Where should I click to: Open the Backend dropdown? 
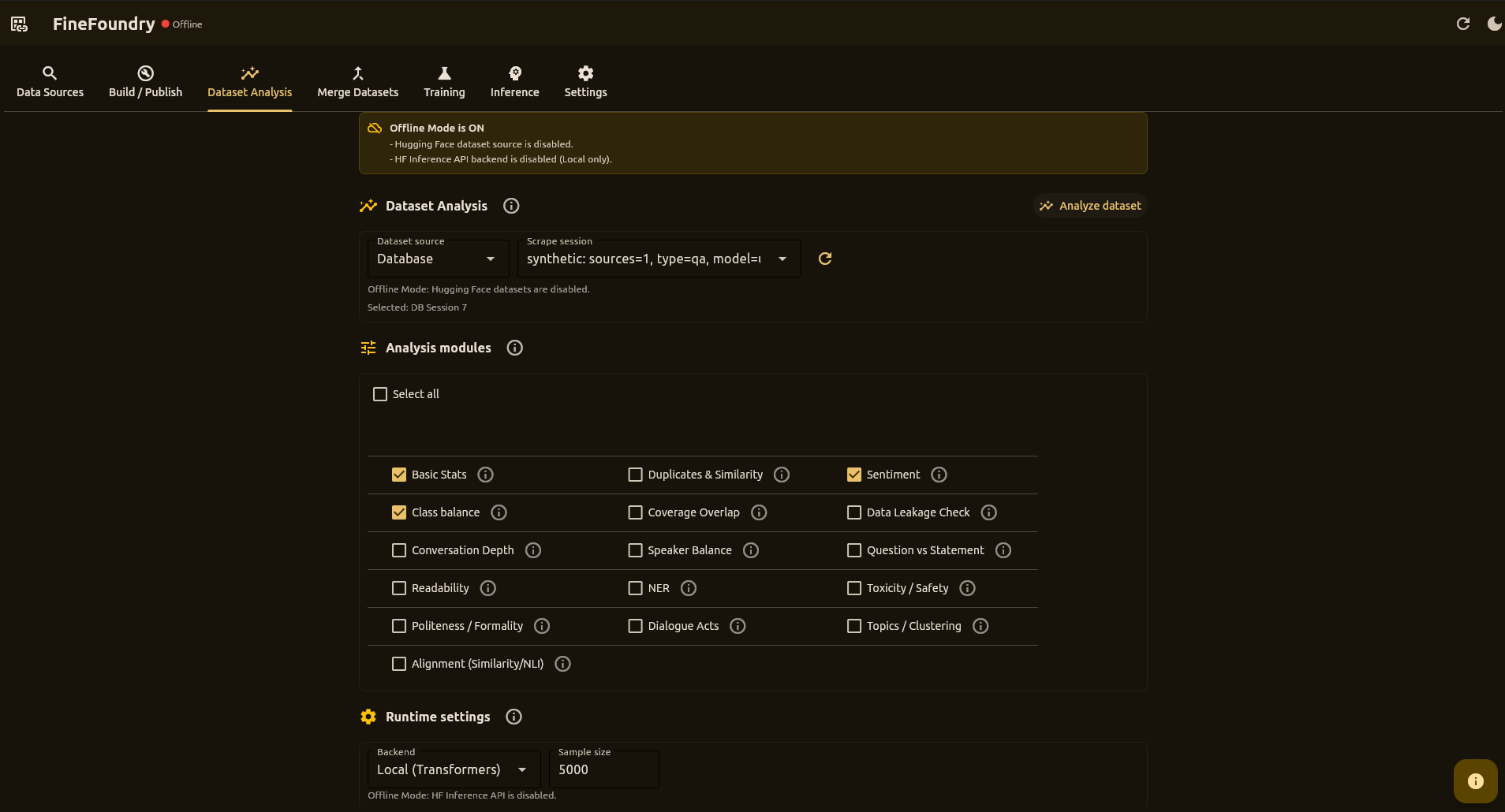[453, 769]
